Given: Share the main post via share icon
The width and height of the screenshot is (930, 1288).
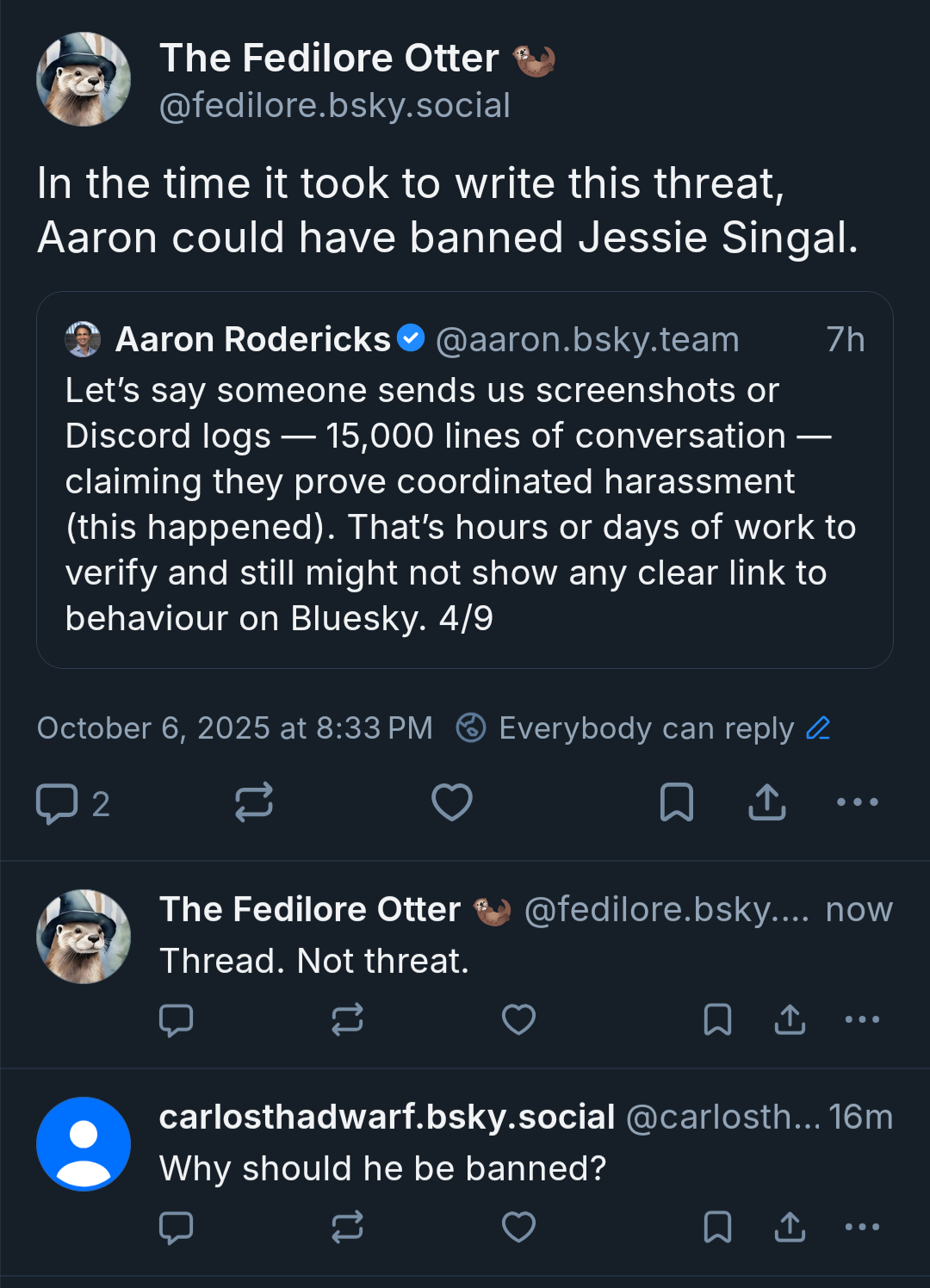Looking at the screenshot, I should pos(766,802).
